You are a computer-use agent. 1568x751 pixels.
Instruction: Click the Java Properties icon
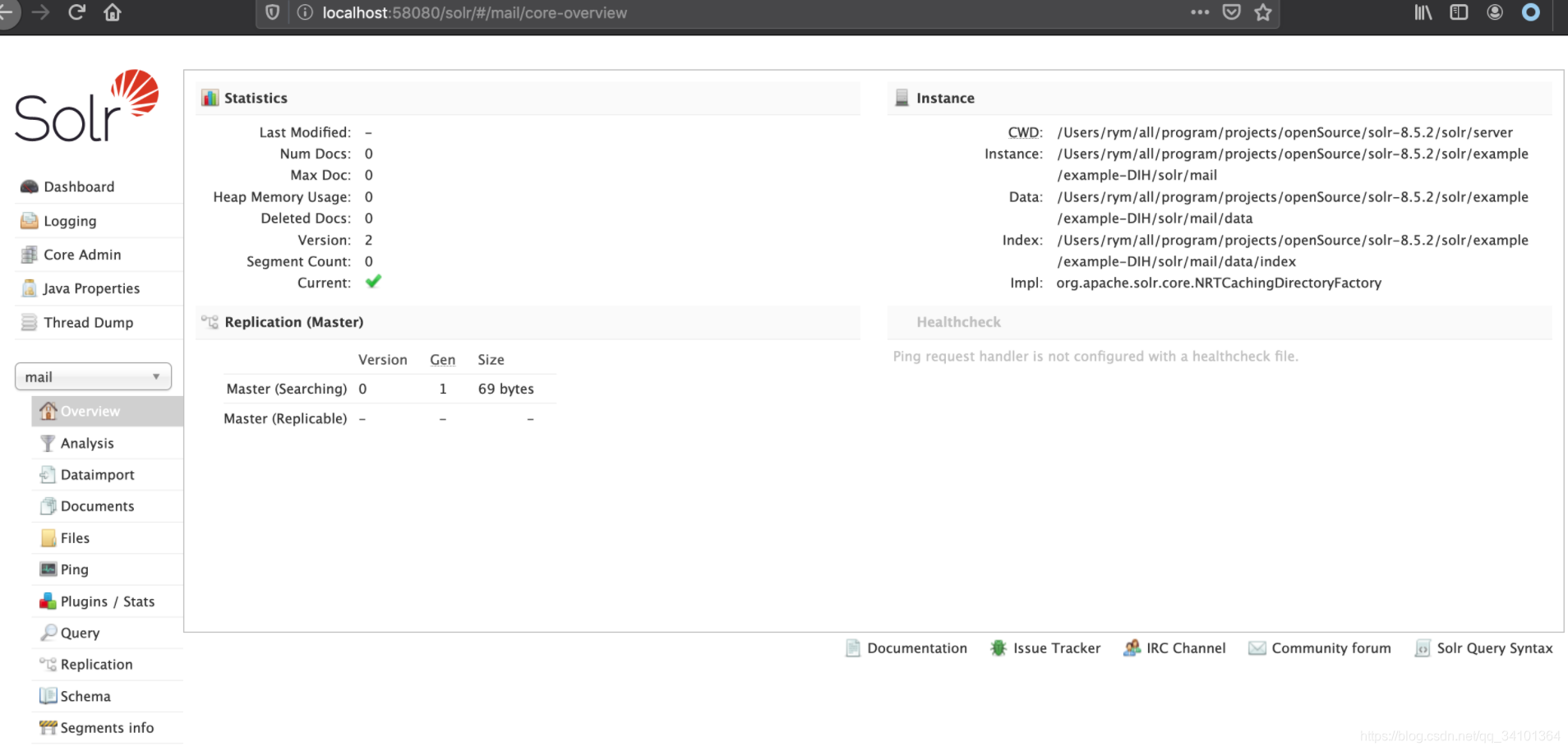click(30, 288)
